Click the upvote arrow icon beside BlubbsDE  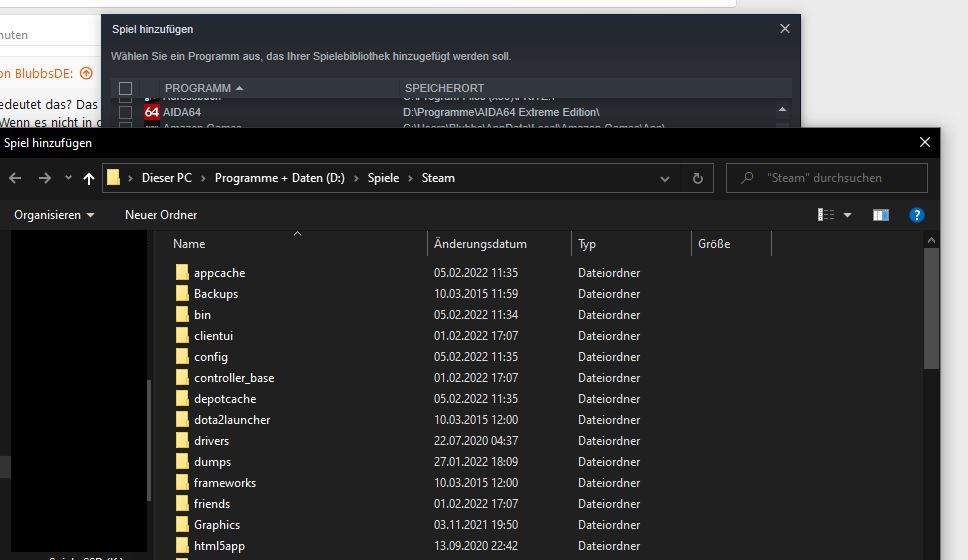(x=86, y=73)
